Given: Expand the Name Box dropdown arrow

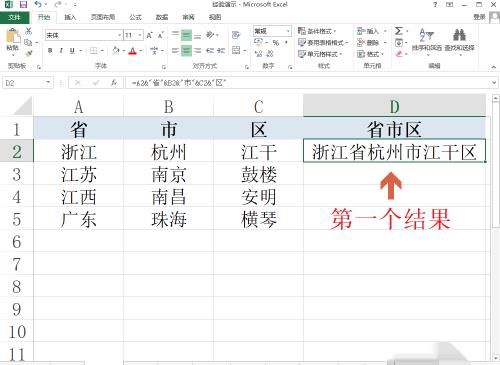Looking at the screenshot, I should pos(48,82).
